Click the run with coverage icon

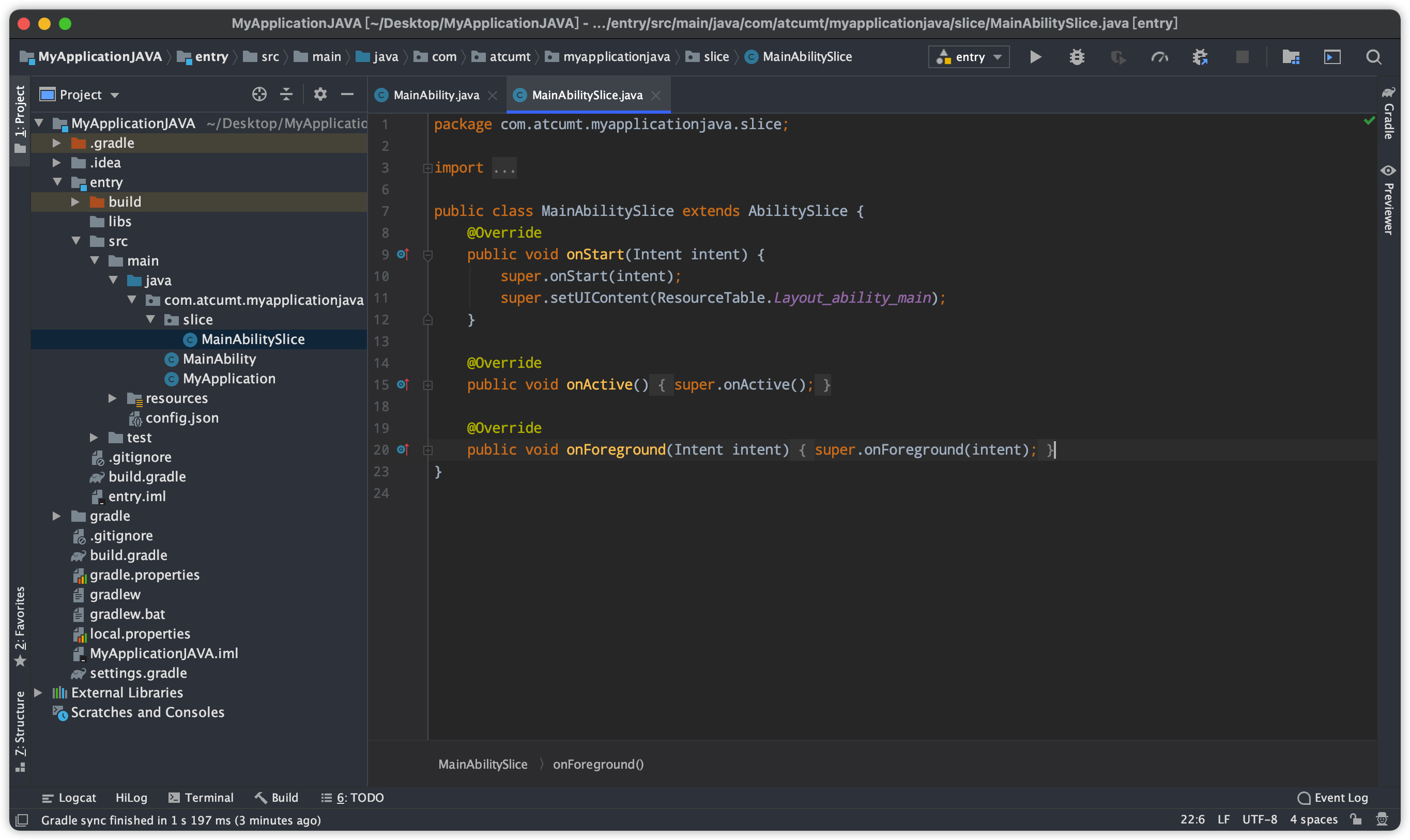(x=1118, y=57)
